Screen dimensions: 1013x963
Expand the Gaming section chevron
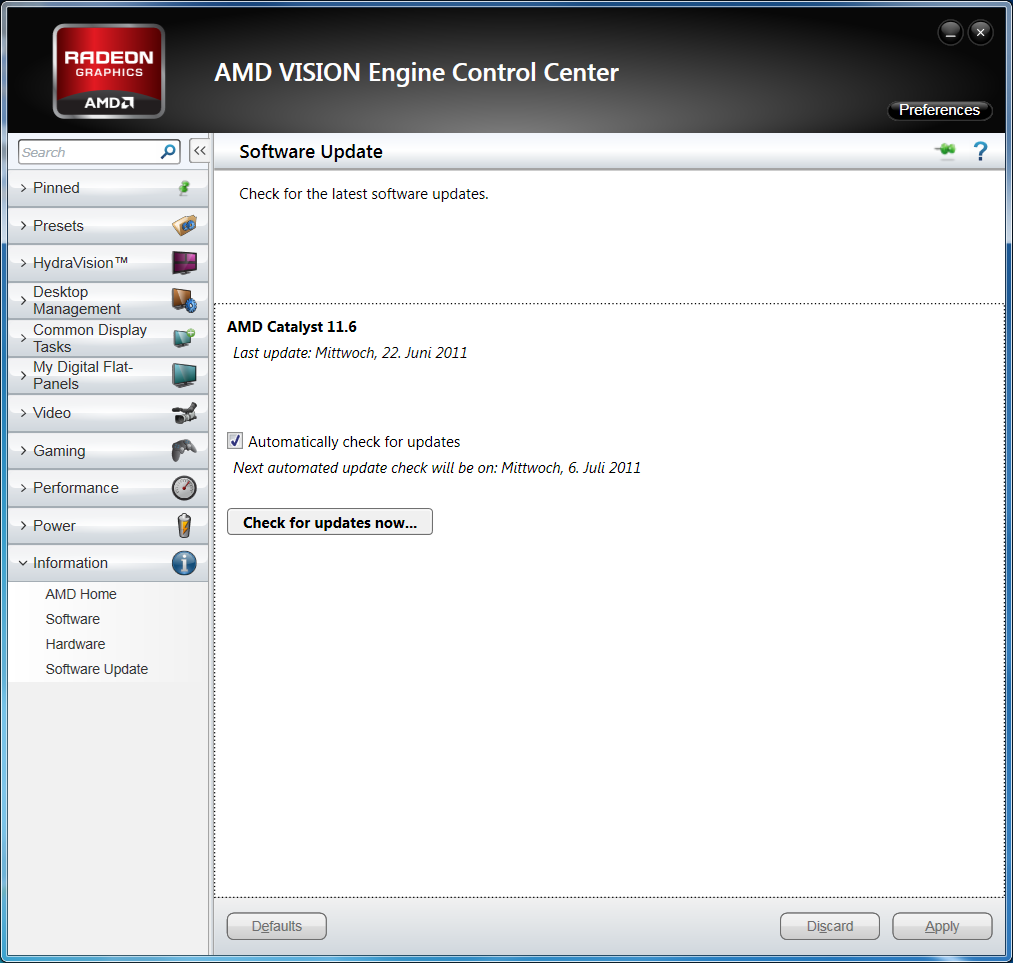[23, 451]
